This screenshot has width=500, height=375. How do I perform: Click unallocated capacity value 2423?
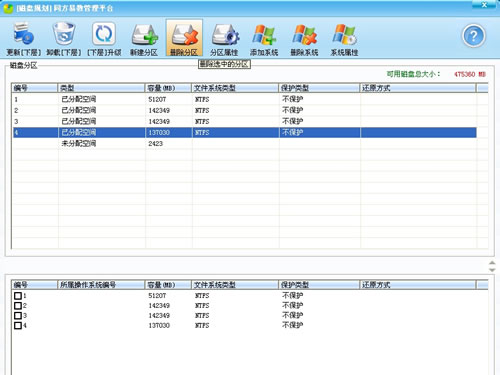coord(155,143)
